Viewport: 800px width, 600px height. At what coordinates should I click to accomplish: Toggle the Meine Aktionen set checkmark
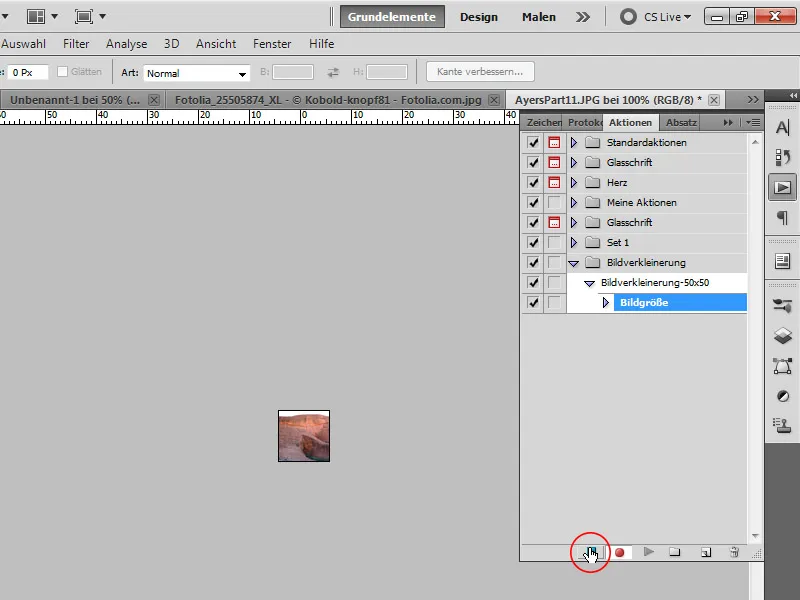(x=533, y=203)
